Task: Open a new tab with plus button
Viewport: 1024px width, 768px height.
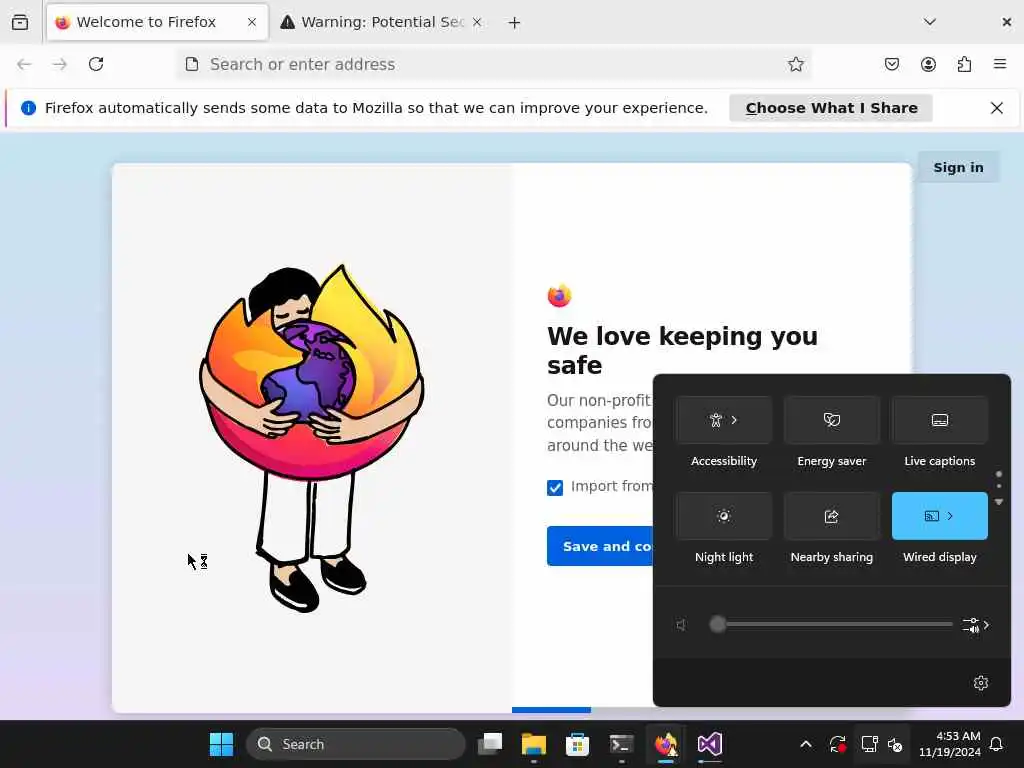Action: tap(515, 23)
